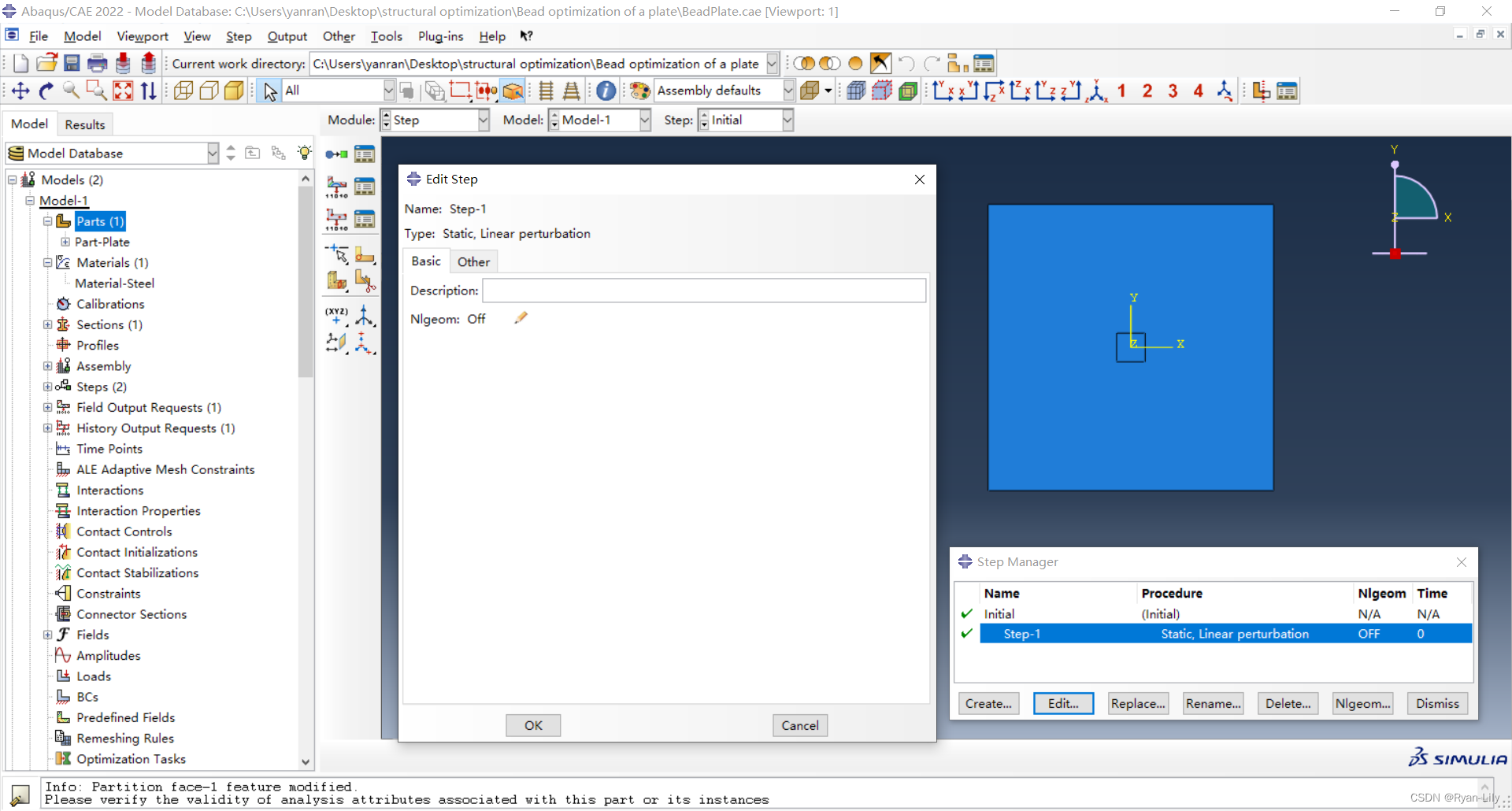The width and height of the screenshot is (1512, 811).
Task: Toggle the wireframe render style cube
Action: [183, 91]
